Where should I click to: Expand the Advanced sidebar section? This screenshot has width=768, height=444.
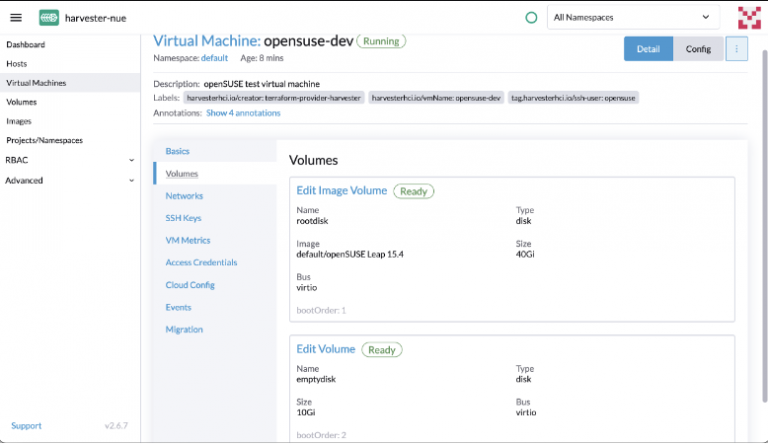click(131, 180)
